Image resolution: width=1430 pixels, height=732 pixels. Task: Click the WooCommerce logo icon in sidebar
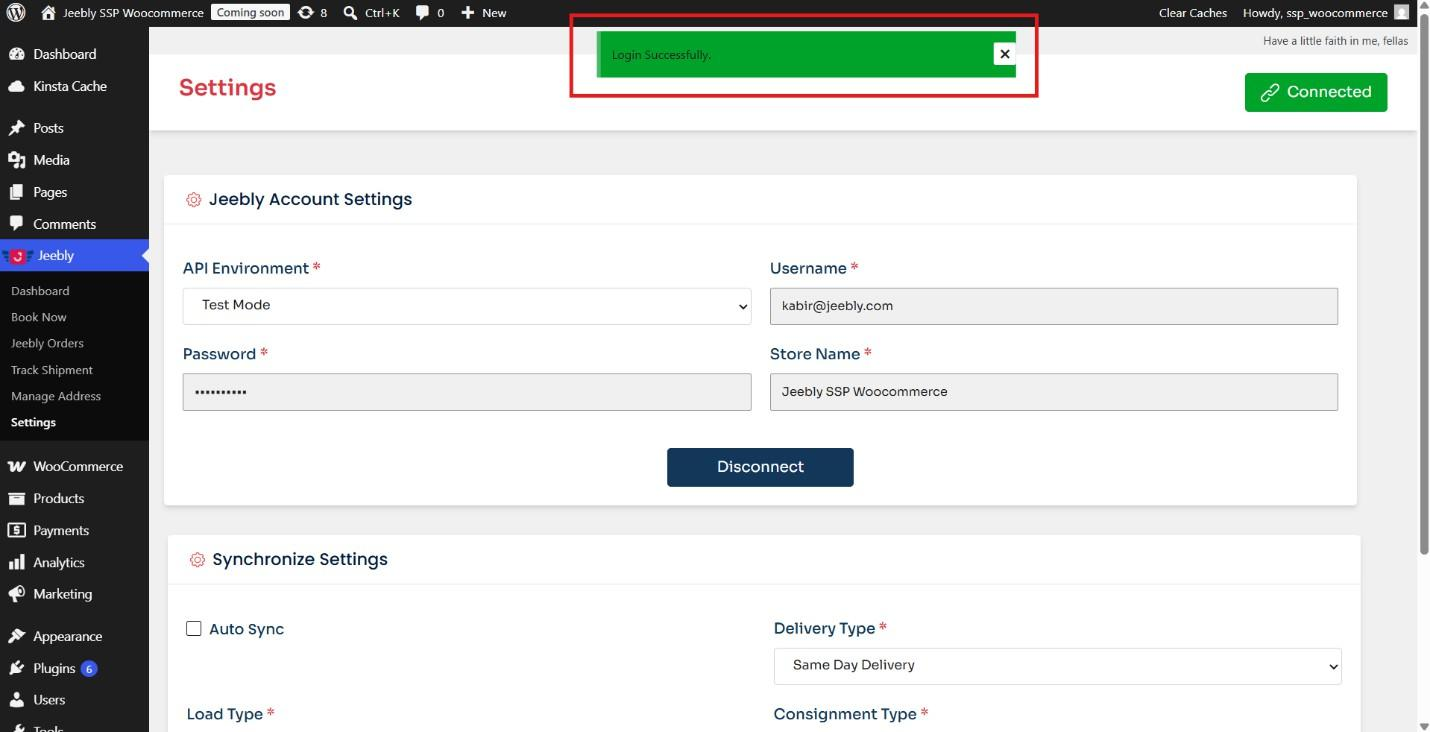(x=16, y=466)
